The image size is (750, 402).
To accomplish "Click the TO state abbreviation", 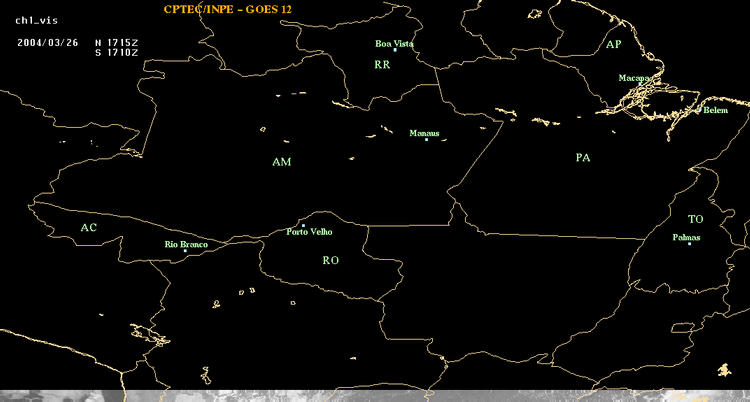I will pos(696,219).
